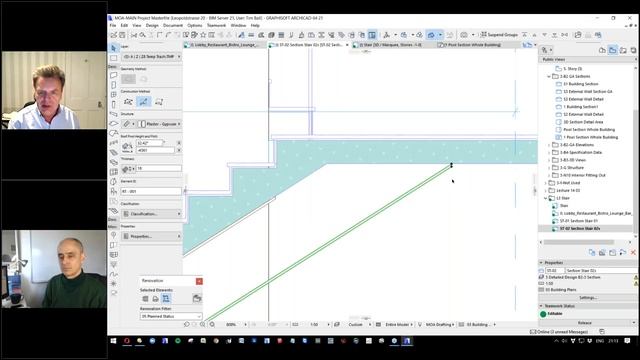
Task: Open Renovation palette options folder icon
Action: [197, 299]
